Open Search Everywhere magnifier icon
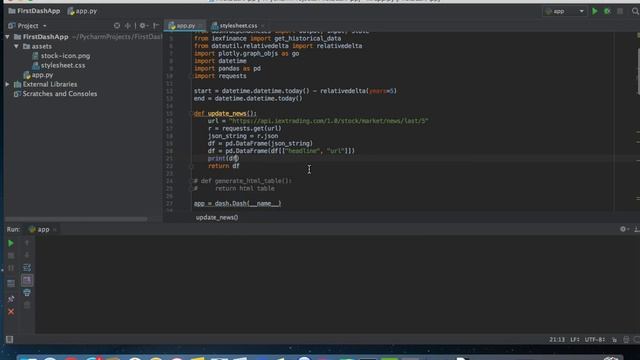The height and width of the screenshot is (360, 640). tap(636, 11)
